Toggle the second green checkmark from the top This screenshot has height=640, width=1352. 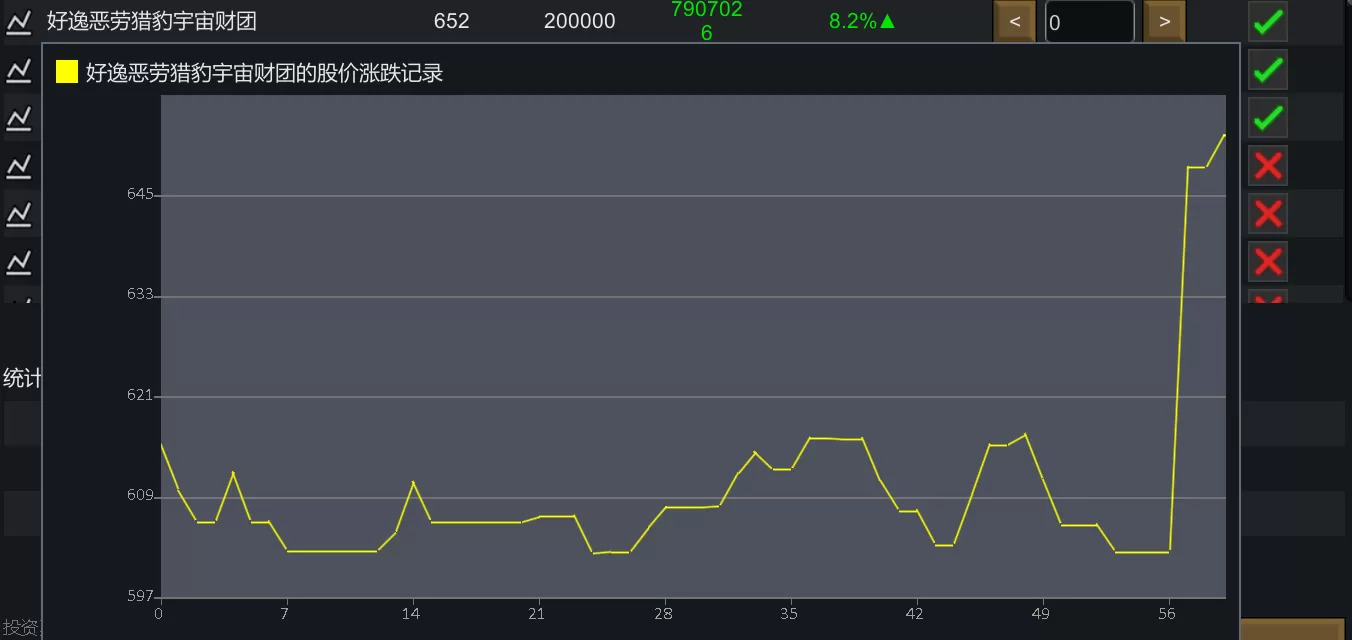click(x=1267, y=71)
